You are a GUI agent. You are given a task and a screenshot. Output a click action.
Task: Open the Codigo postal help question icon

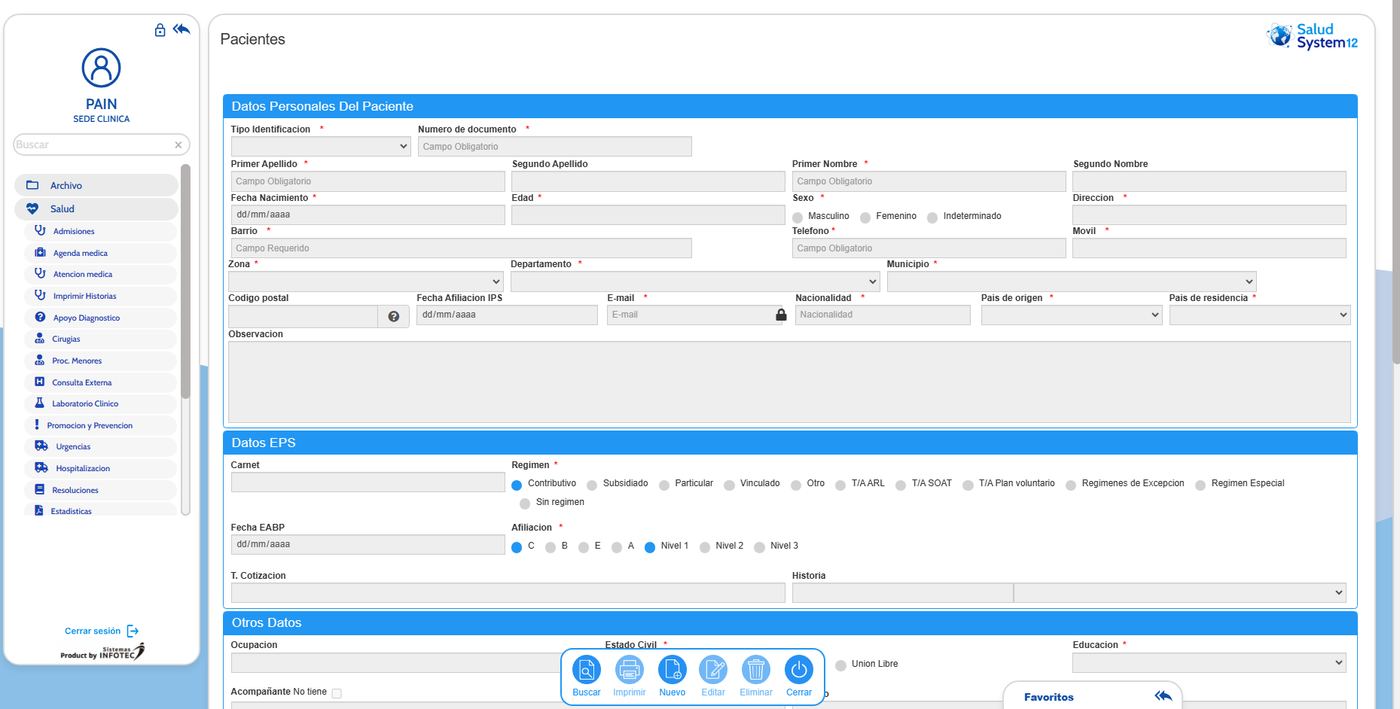pos(393,316)
